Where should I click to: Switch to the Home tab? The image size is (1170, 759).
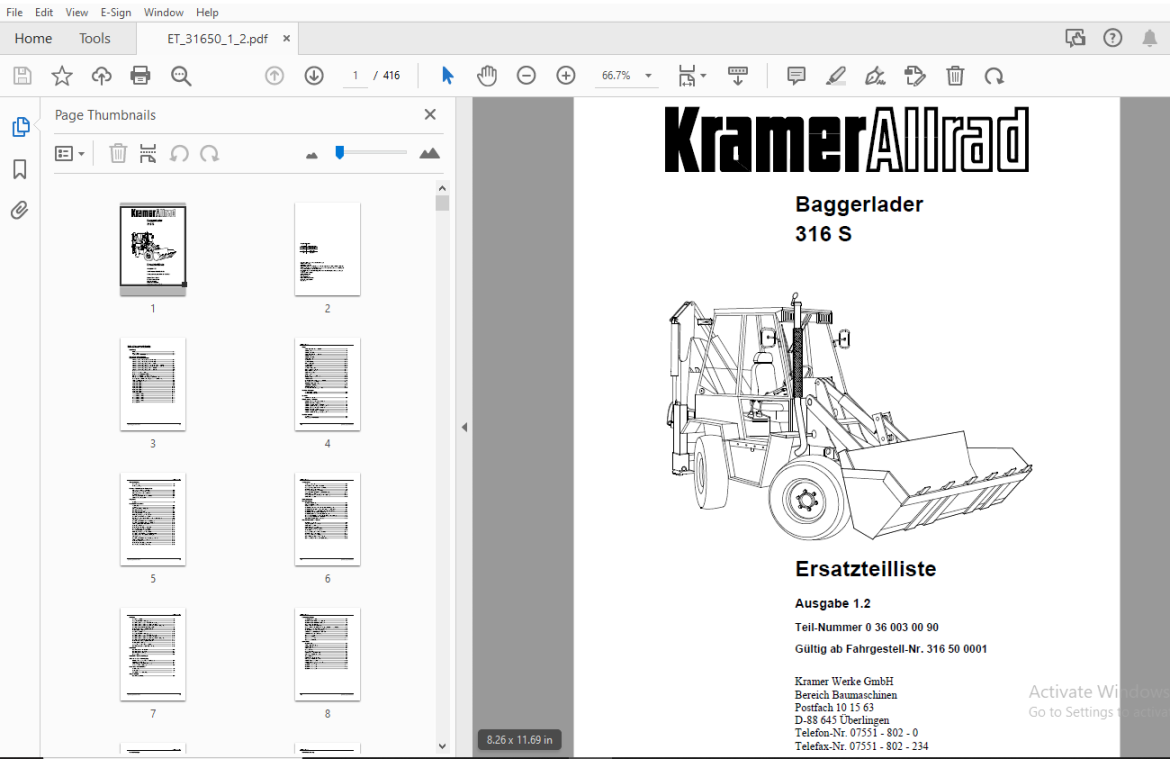tap(33, 38)
